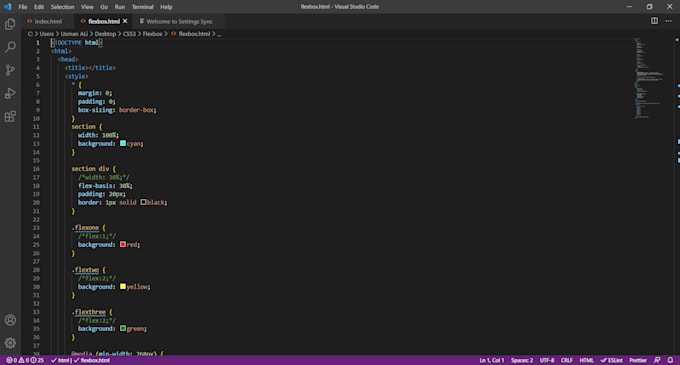Image resolution: width=680 pixels, height=365 pixels.
Task: Restore down the VS Code window
Action: click(x=649, y=7)
